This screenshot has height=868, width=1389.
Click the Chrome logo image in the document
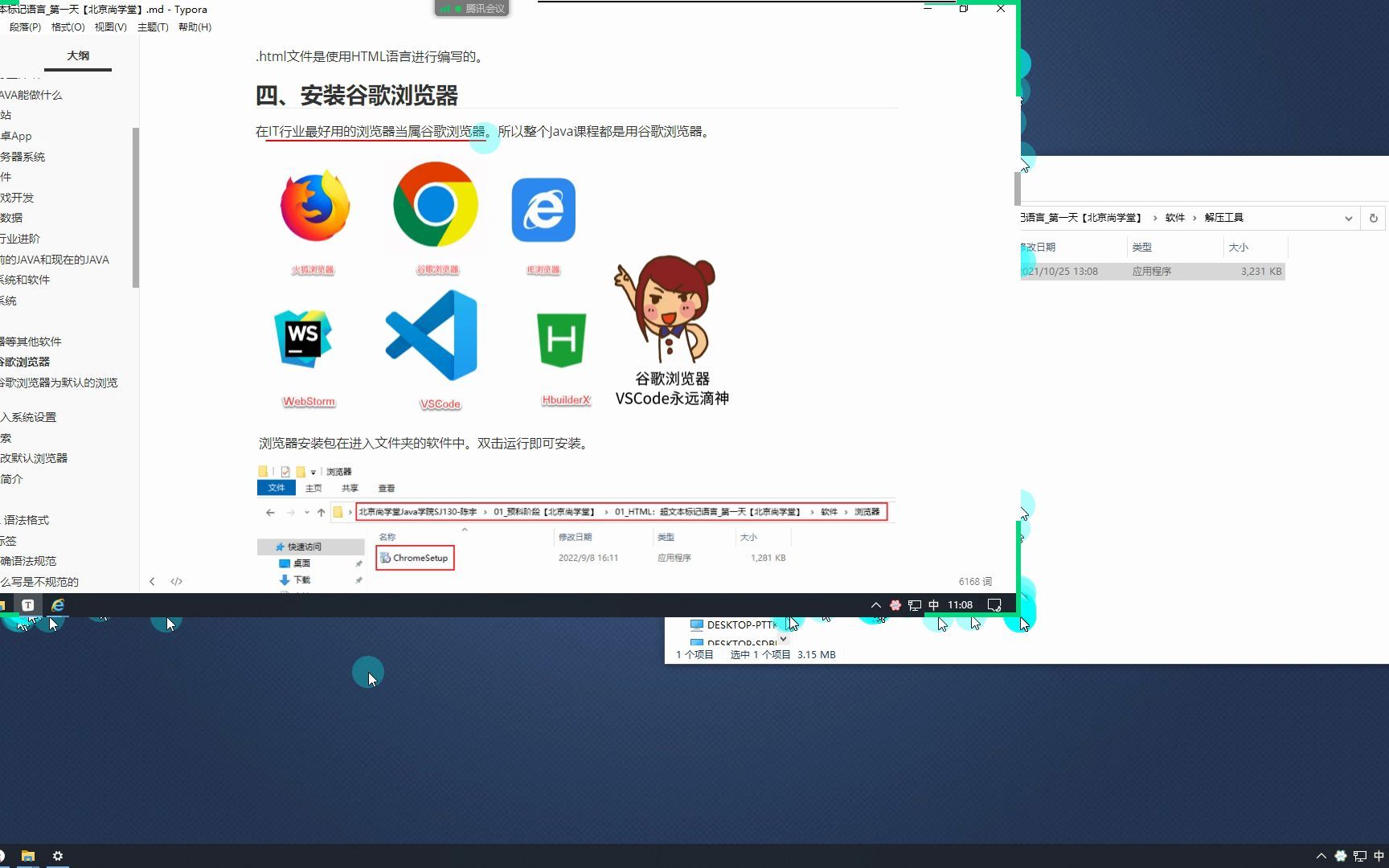(436, 204)
